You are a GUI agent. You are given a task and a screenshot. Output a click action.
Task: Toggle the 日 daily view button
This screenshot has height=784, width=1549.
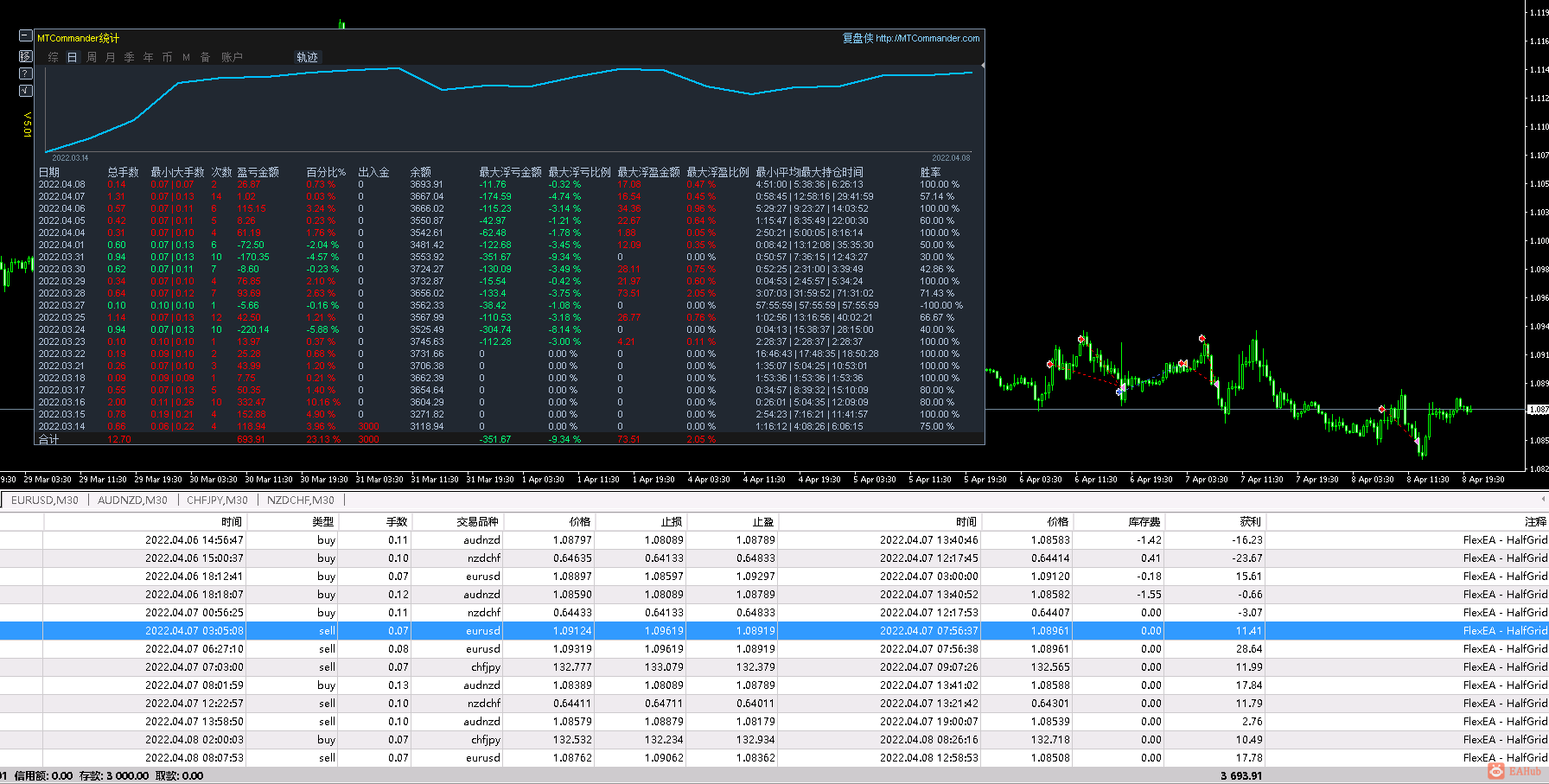[73, 57]
